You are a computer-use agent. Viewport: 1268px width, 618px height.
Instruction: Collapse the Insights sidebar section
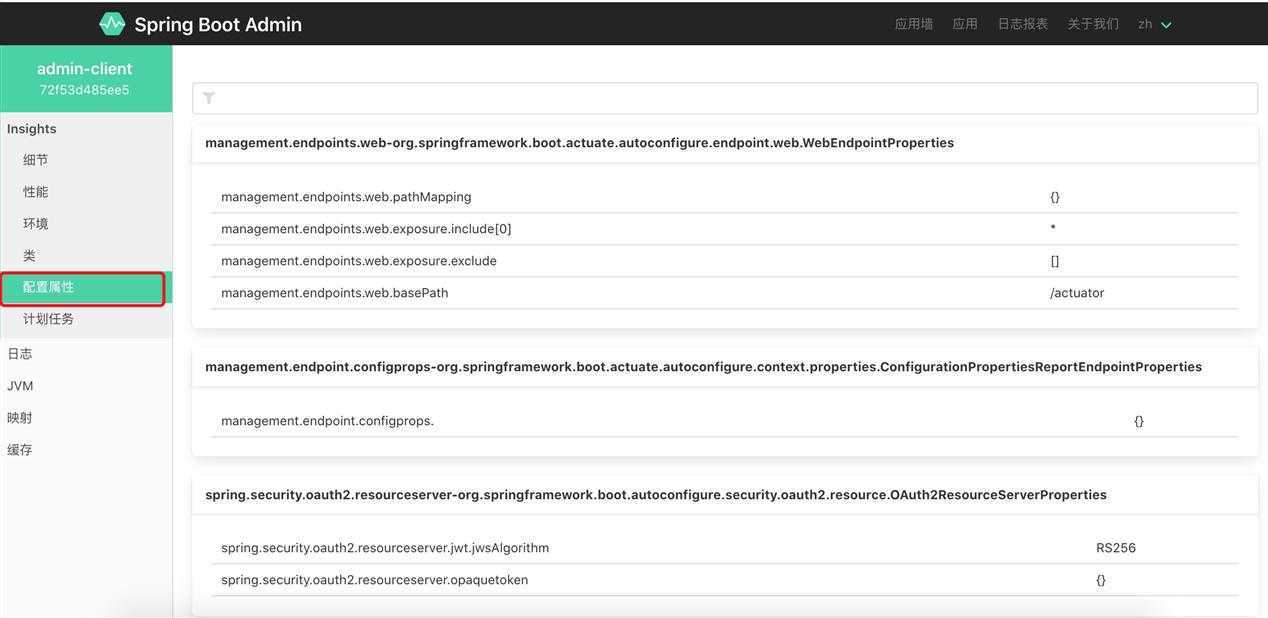[x=32, y=129]
